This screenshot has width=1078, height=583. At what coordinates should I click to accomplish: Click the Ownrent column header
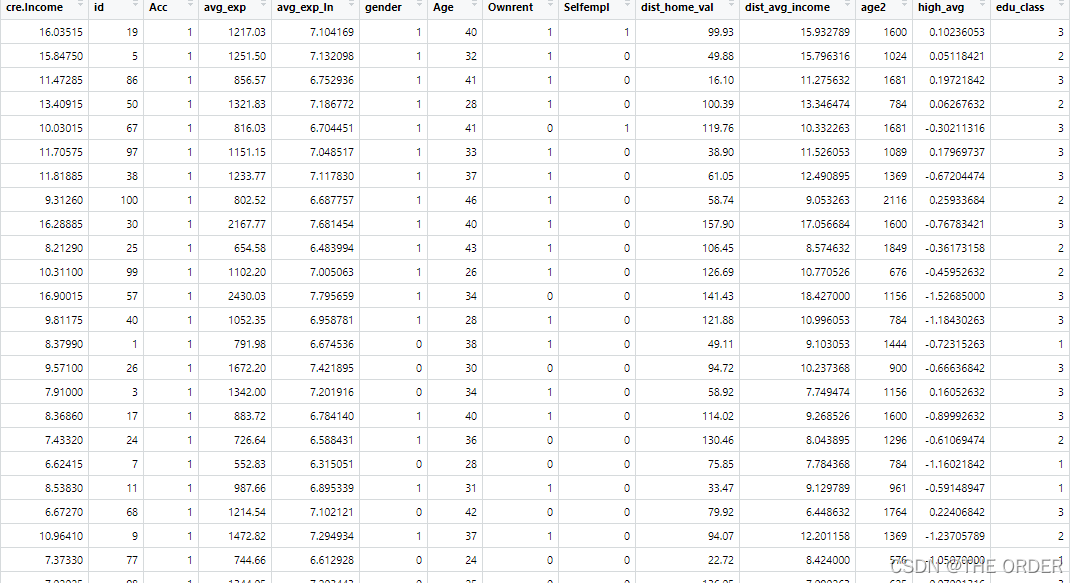click(510, 8)
